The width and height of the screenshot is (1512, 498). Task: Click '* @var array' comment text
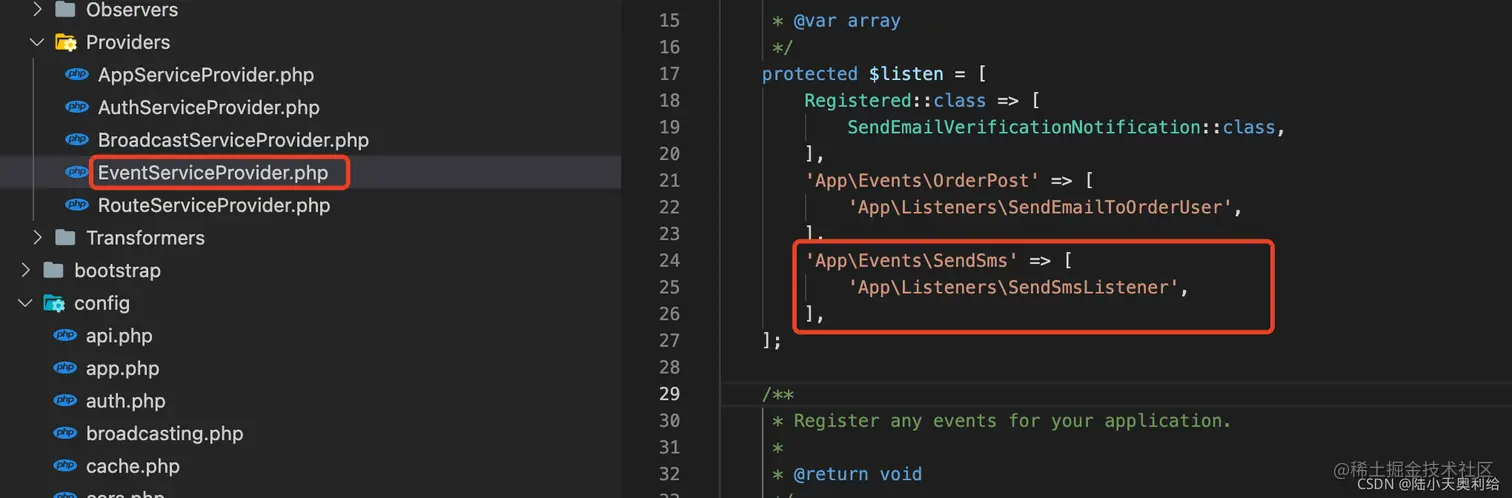pos(836,20)
